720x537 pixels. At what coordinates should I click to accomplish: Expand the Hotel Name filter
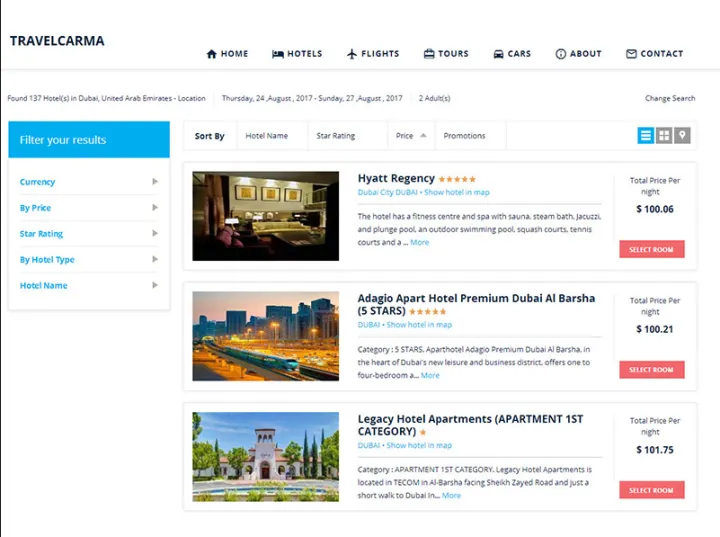[x=88, y=286]
